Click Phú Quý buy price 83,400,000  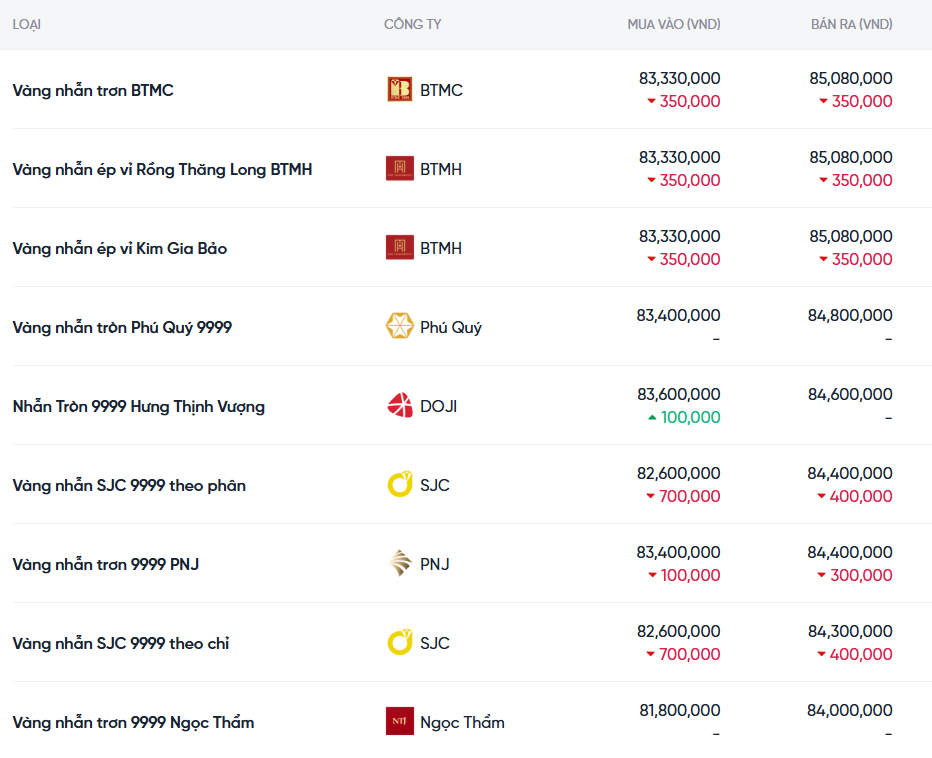click(678, 315)
